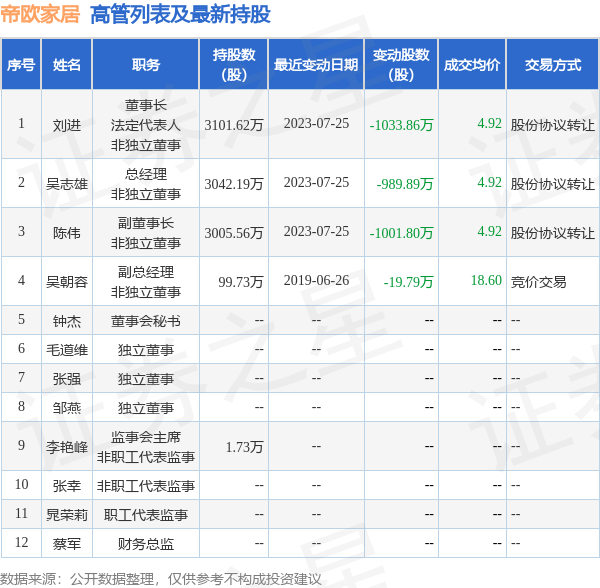Click the name 毛道维
The width and height of the screenshot is (600, 588).
coord(67,350)
